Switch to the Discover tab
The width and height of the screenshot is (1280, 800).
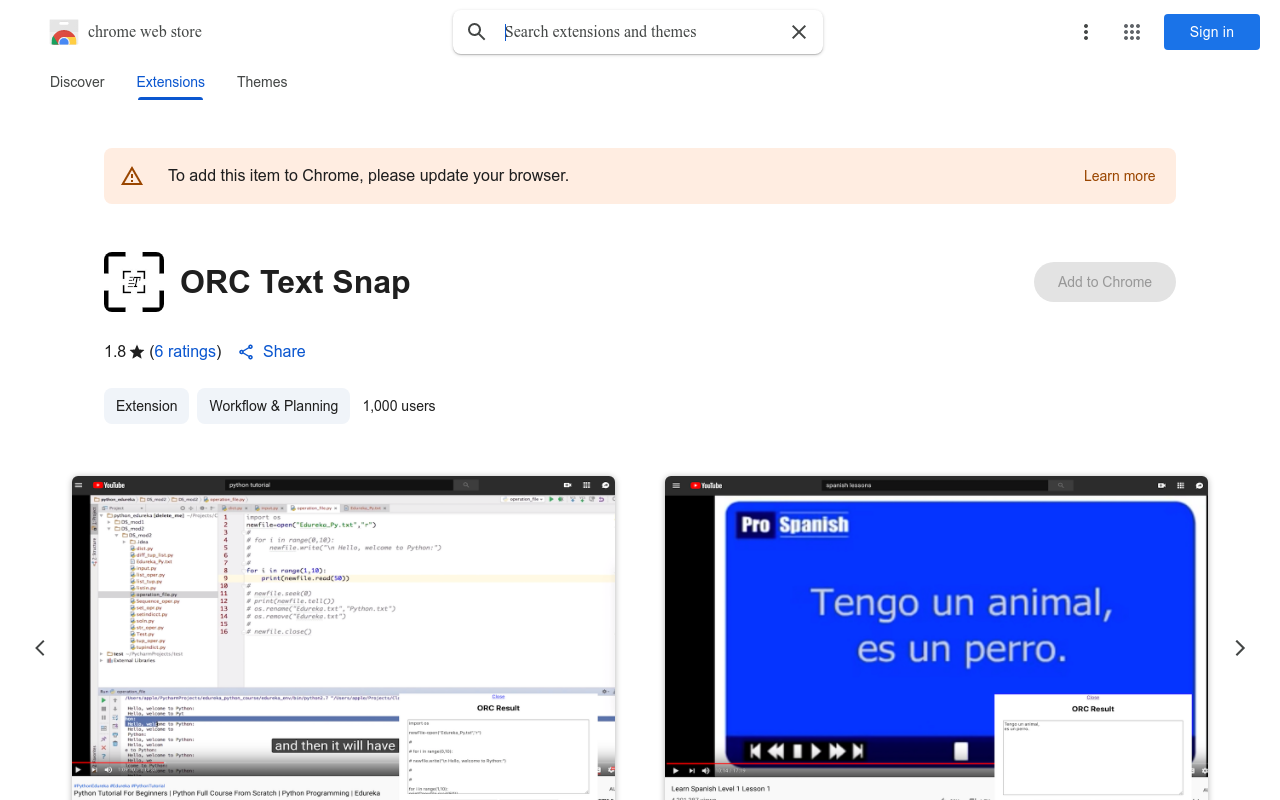[77, 82]
